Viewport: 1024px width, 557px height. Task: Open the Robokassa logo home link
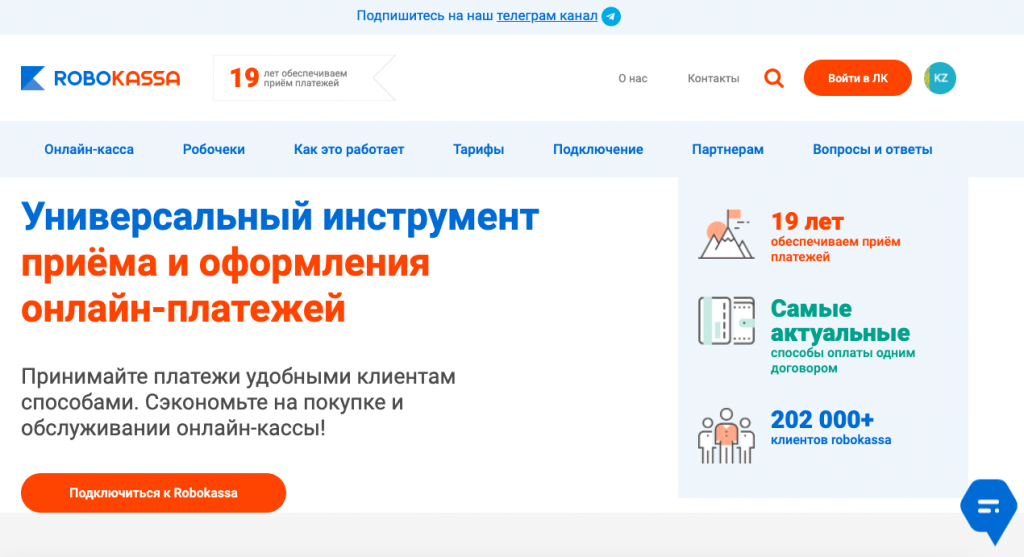point(101,78)
